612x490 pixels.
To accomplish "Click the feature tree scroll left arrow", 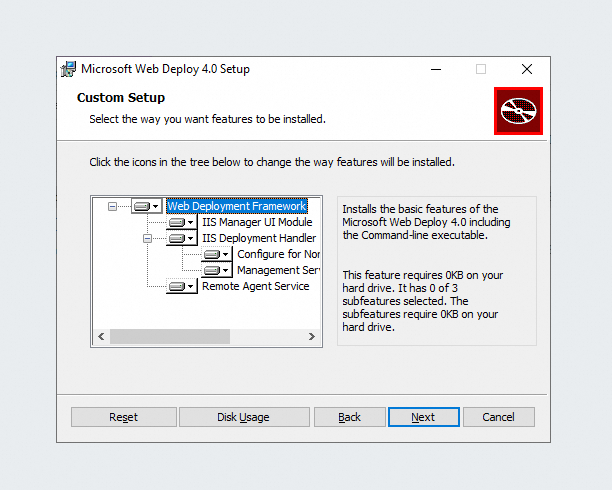I will 101,337.
